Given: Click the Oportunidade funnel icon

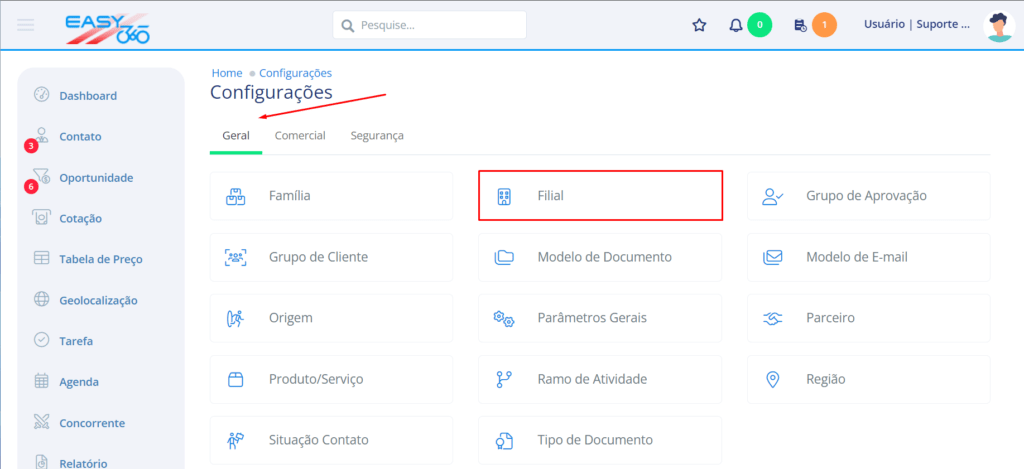Looking at the screenshot, I should (x=41, y=176).
